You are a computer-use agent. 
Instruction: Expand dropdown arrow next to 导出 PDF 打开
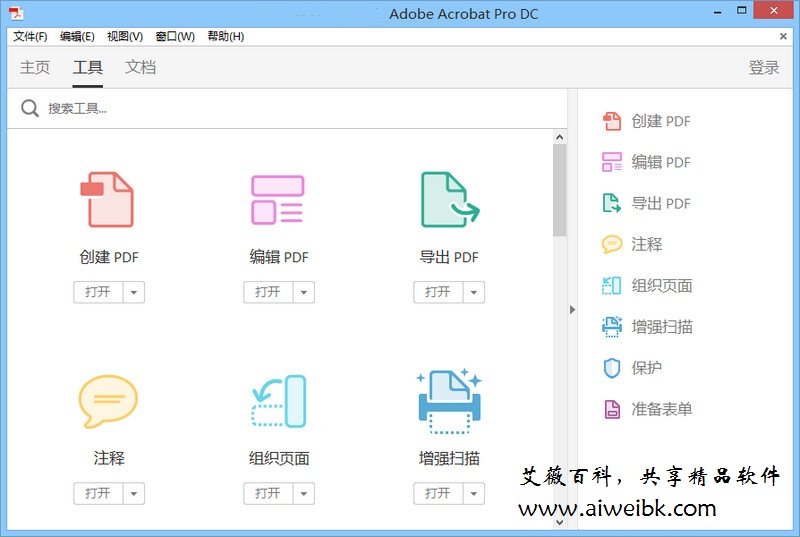pos(473,292)
